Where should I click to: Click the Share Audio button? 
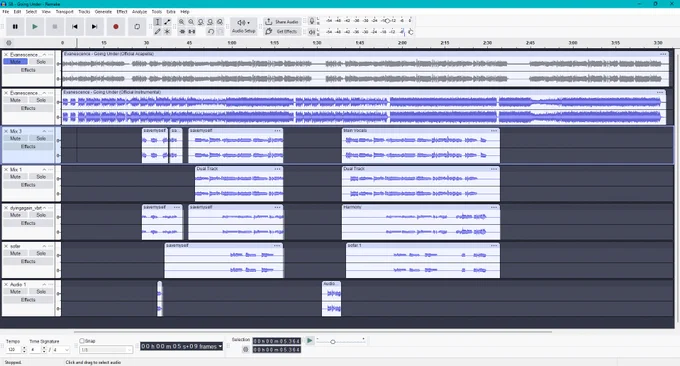[282, 22]
